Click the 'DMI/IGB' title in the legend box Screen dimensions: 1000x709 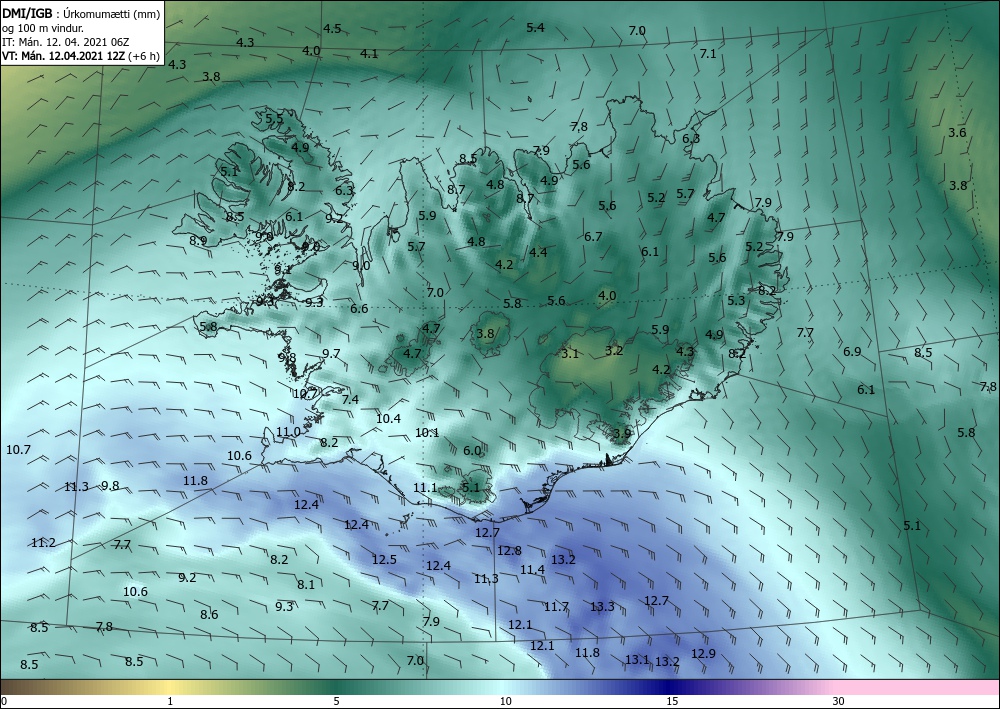point(27,14)
